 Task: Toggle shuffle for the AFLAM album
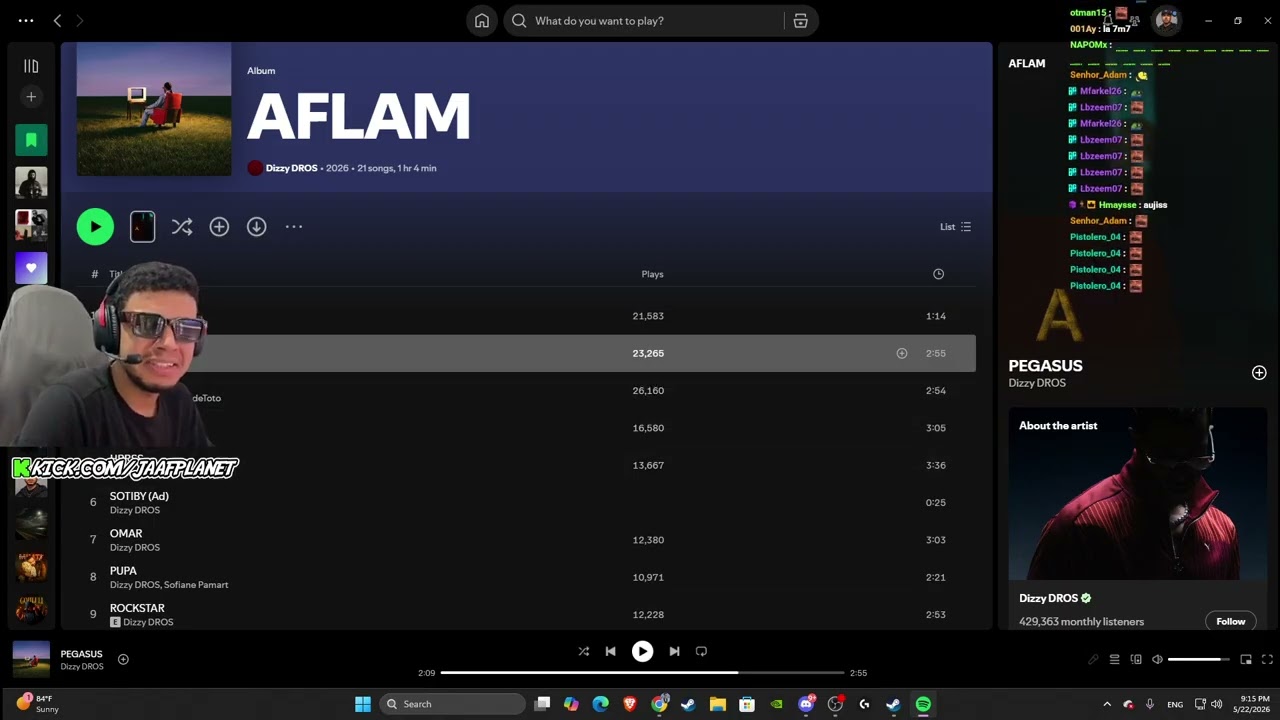click(x=181, y=227)
